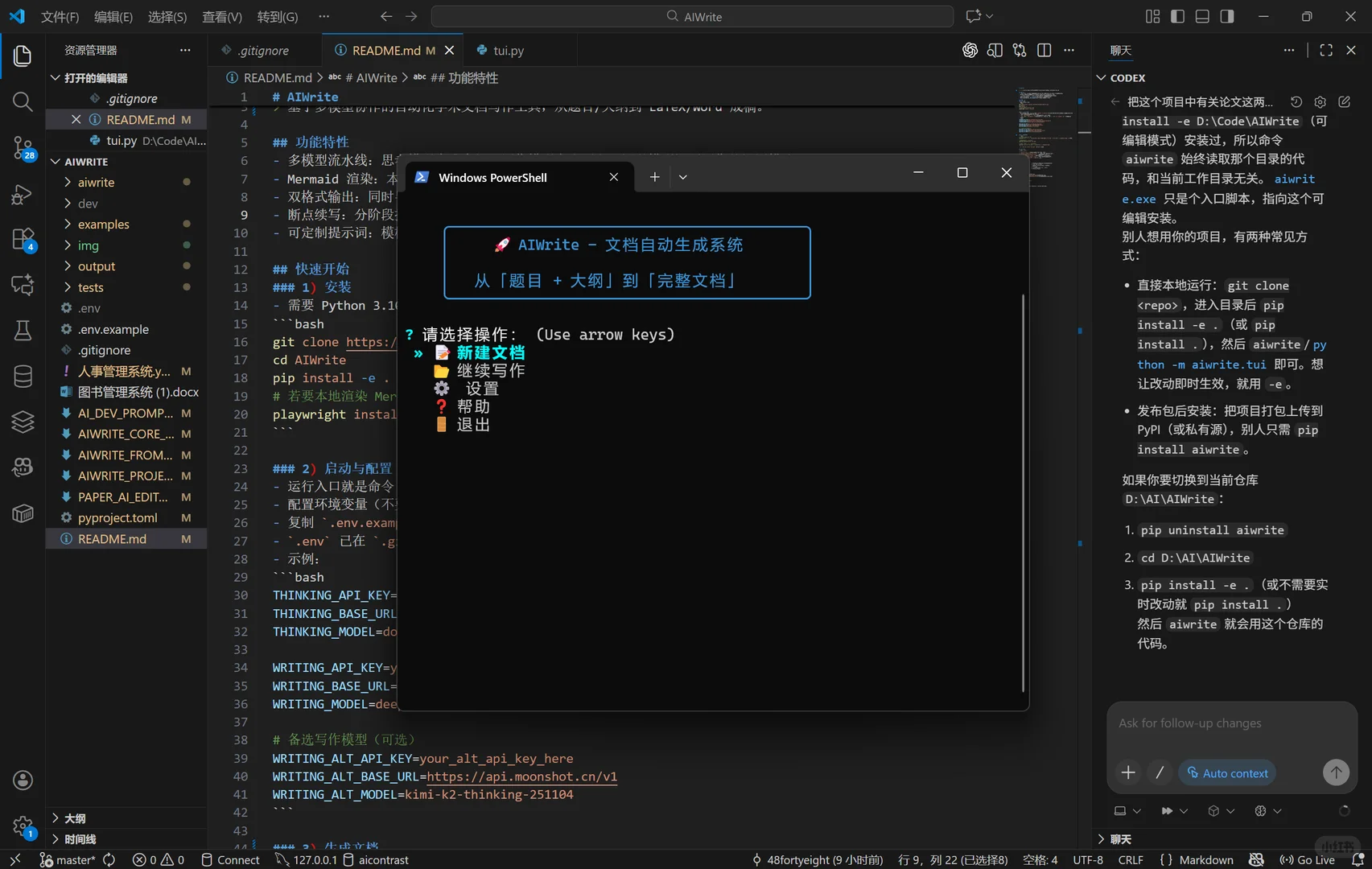Toggle the secondary side bar layout button
Viewport: 1372px width, 869px height.
1227,17
